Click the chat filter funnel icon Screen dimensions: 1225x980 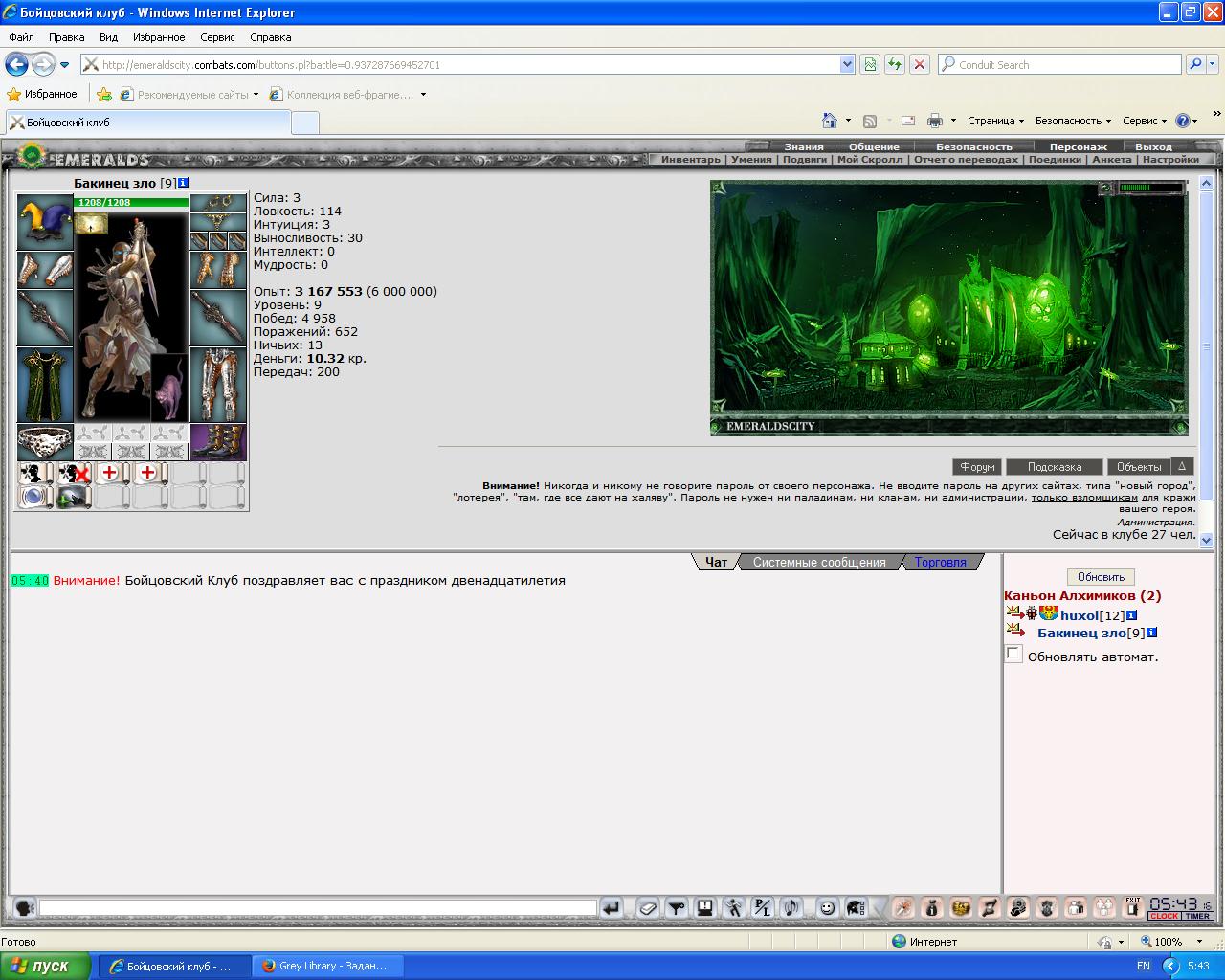(x=677, y=907)
